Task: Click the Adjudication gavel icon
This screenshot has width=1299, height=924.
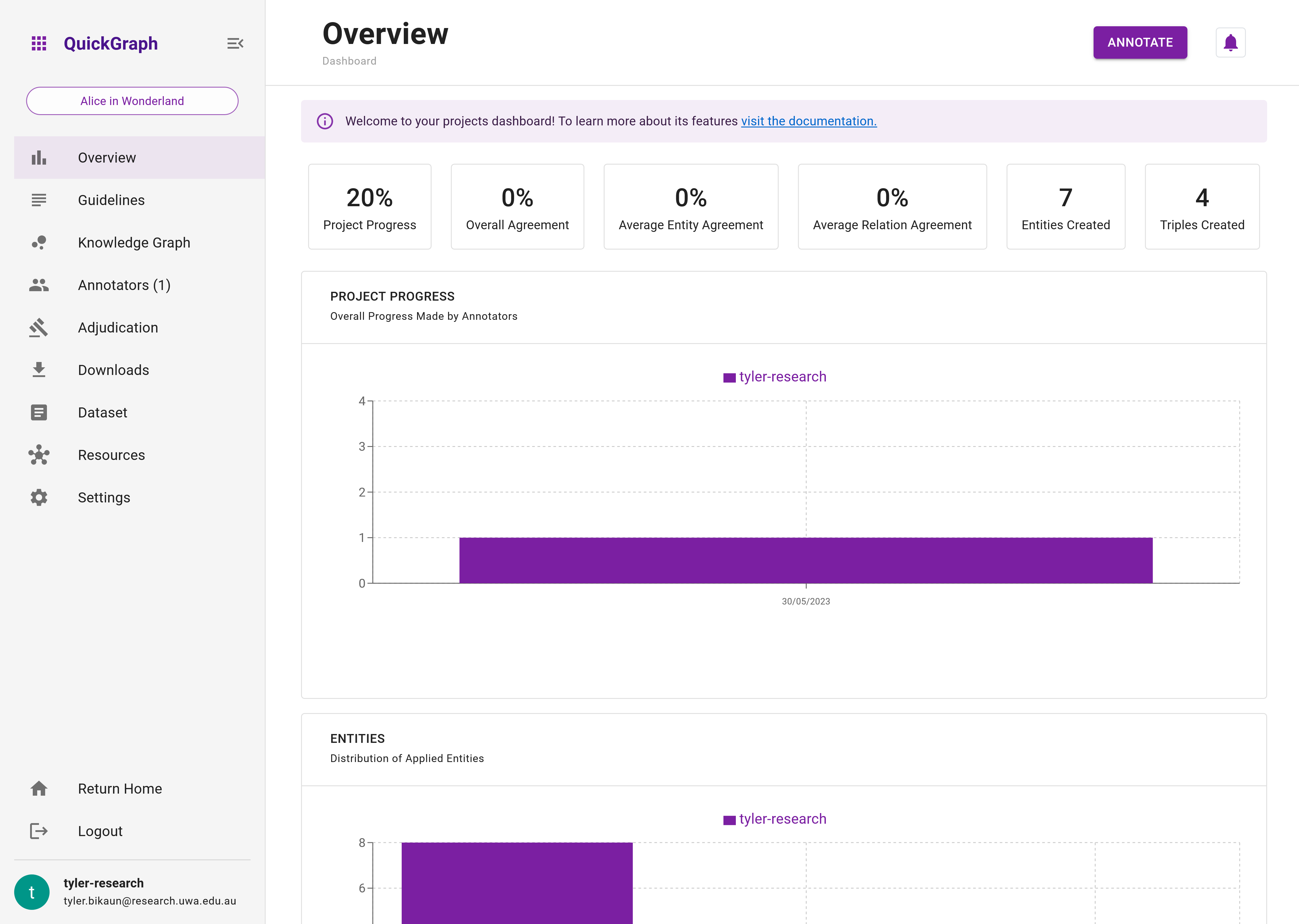Action: pyautogui.click(x=39, y=327)
